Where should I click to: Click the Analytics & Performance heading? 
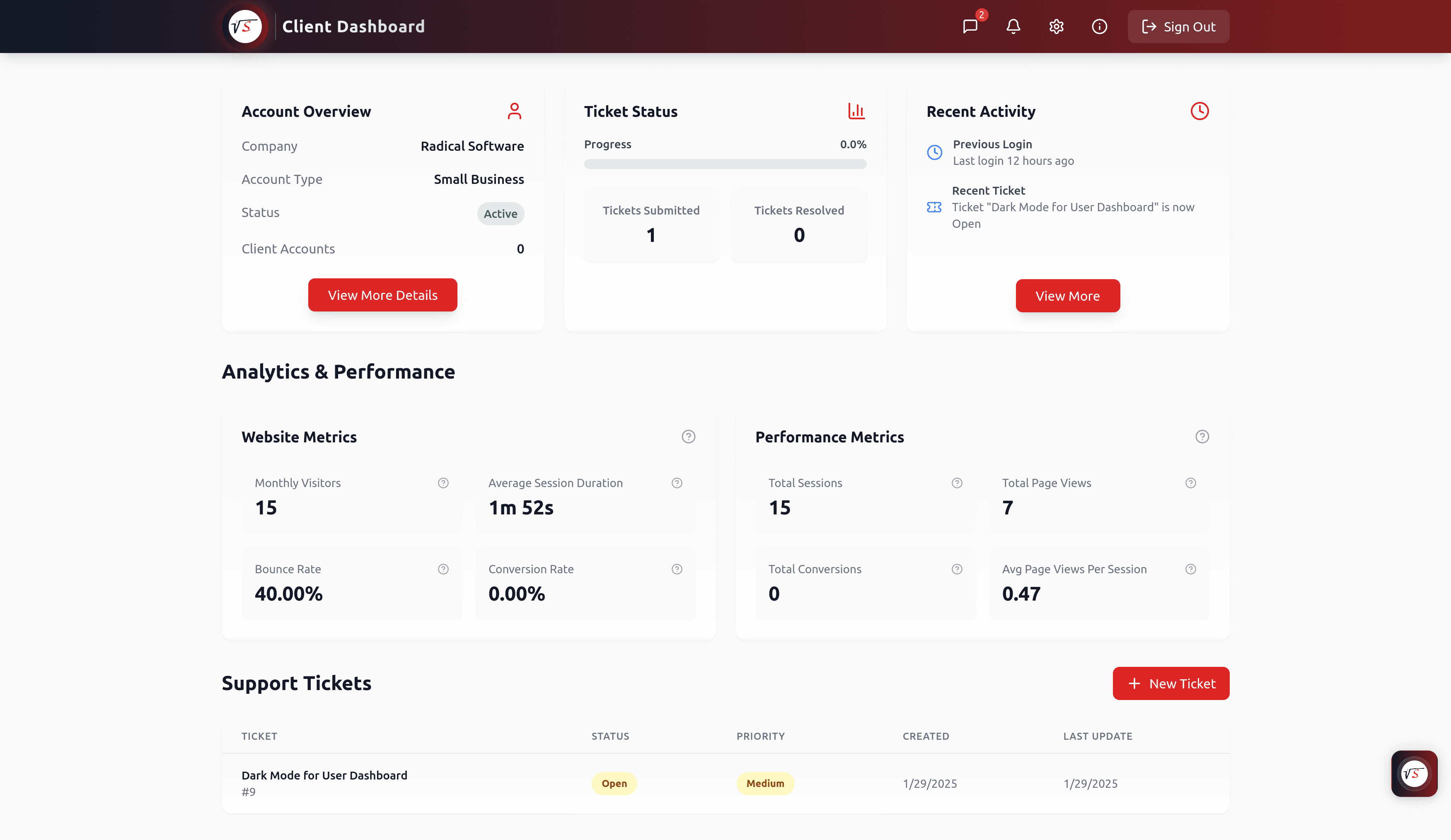pyautogui.click(x=338, y=372)
